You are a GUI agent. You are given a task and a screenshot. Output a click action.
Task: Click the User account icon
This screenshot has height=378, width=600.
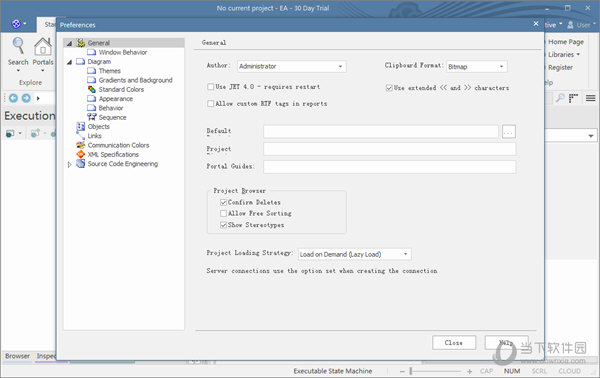[570, 25]
